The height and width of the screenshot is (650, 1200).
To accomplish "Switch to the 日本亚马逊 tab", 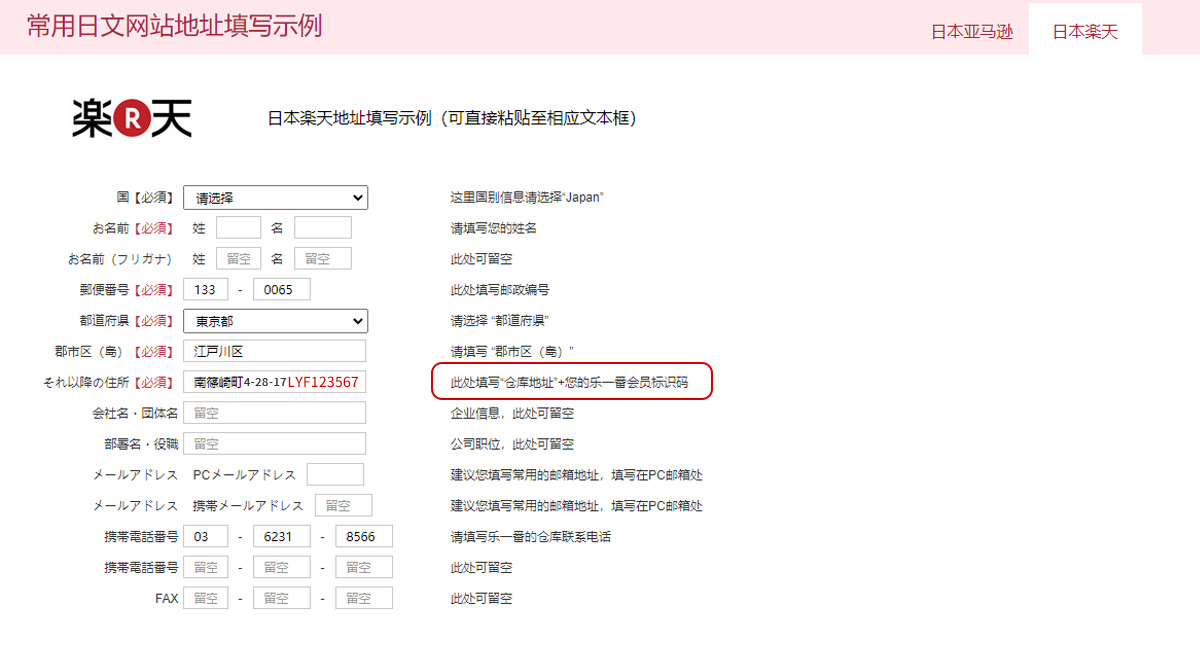I will (x=972, y=31).
